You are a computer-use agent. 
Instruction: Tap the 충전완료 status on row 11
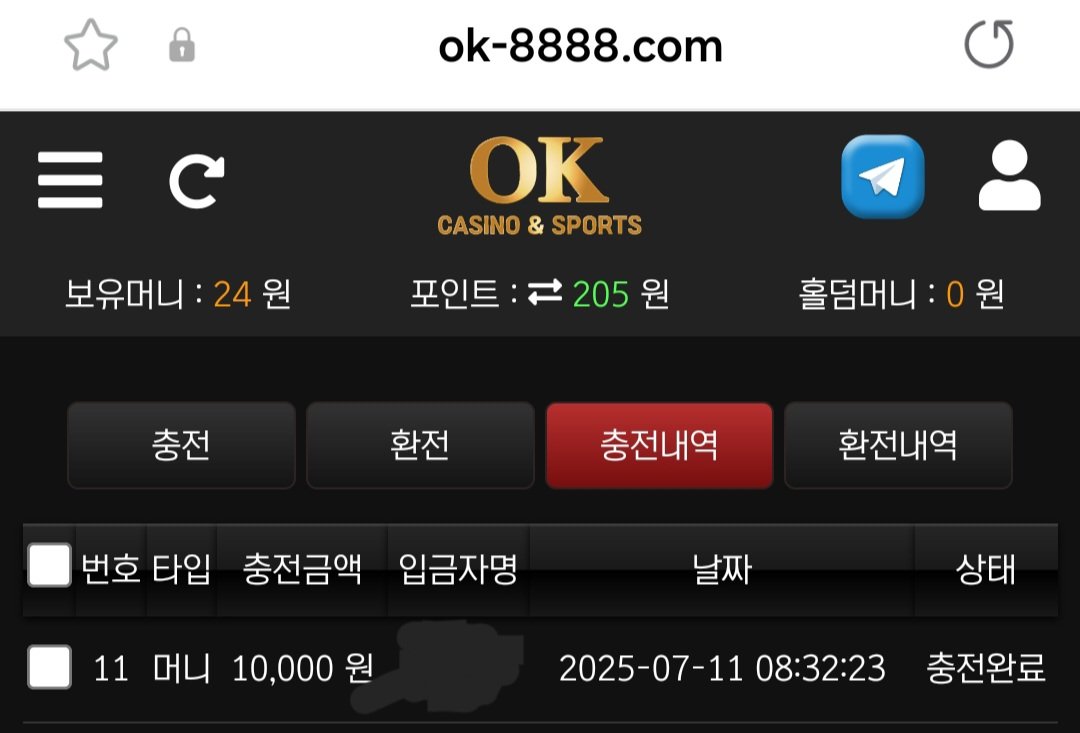pos(986,668)
